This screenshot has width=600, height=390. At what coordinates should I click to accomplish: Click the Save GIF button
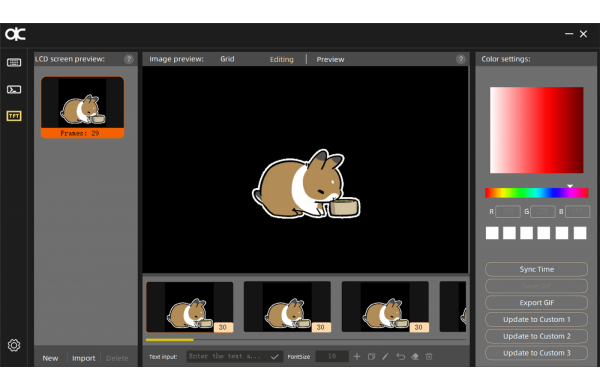click(536, 286)
